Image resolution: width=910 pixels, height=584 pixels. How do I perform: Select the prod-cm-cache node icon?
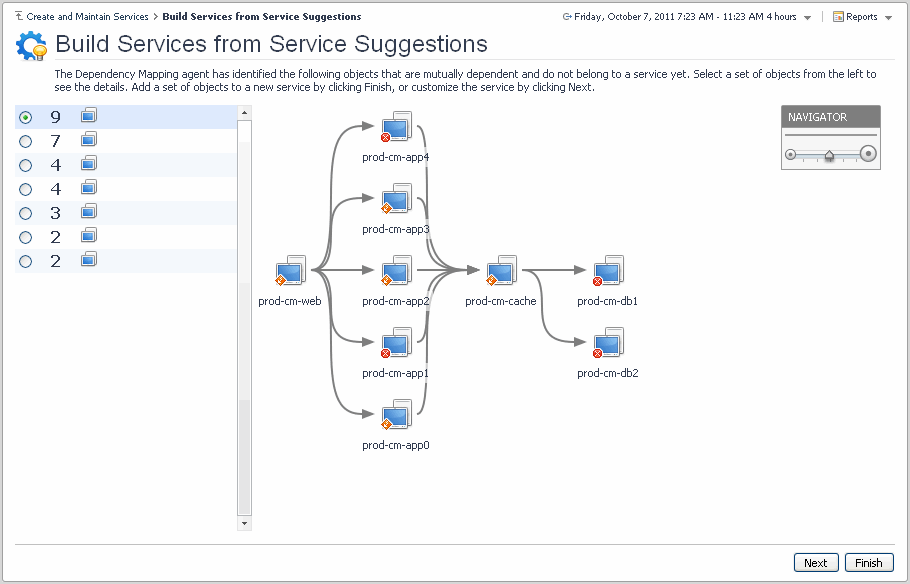501,271
